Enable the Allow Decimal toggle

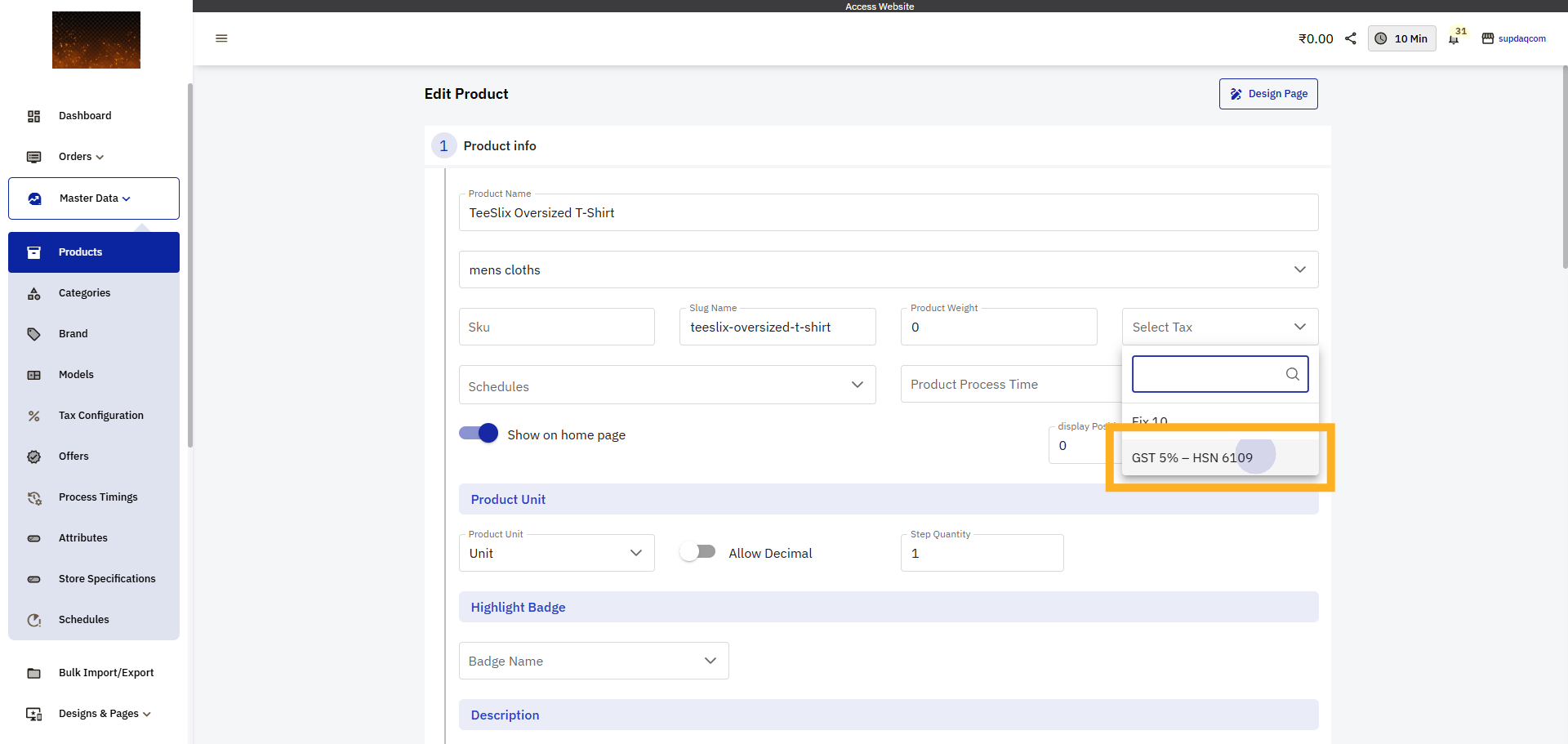tap(697, 552)
